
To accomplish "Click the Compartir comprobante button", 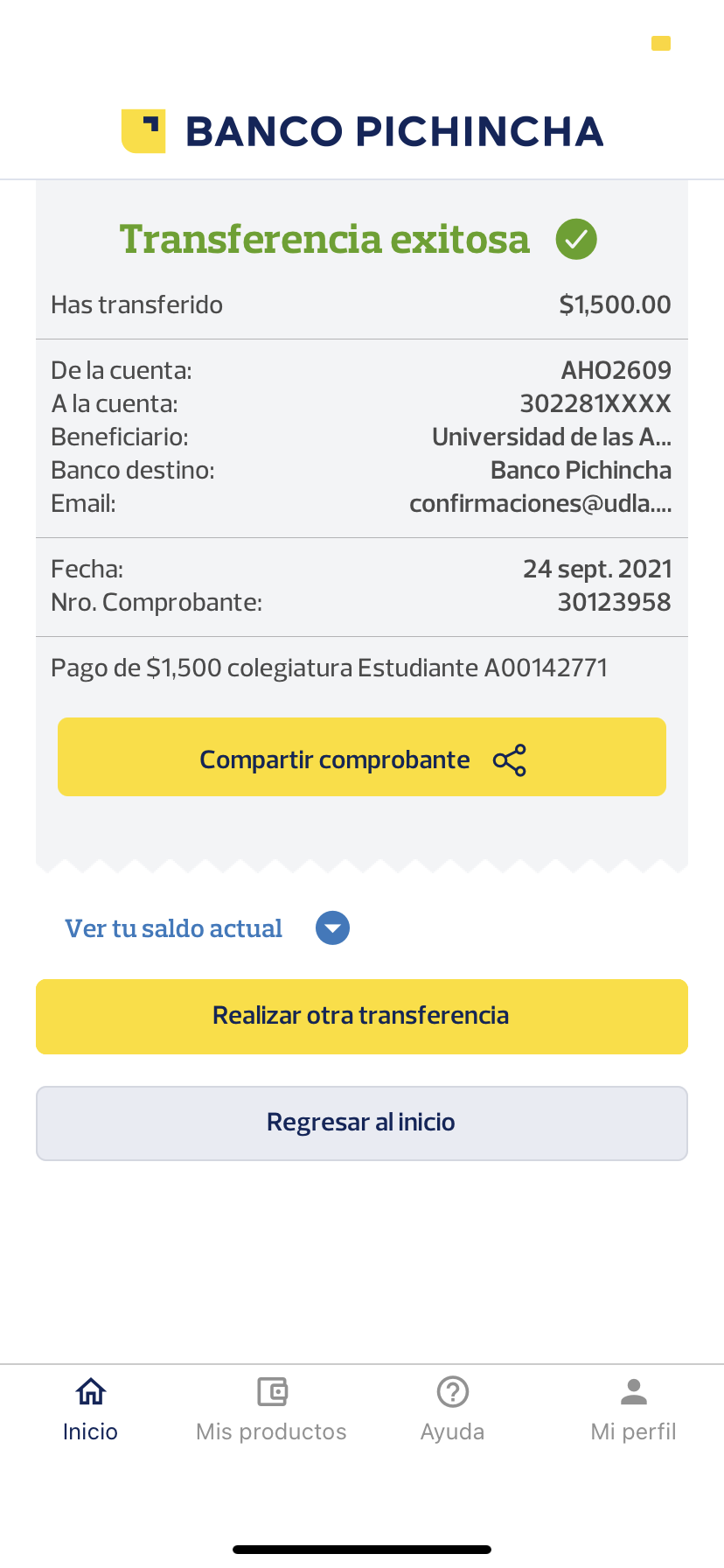I will 361,758.
